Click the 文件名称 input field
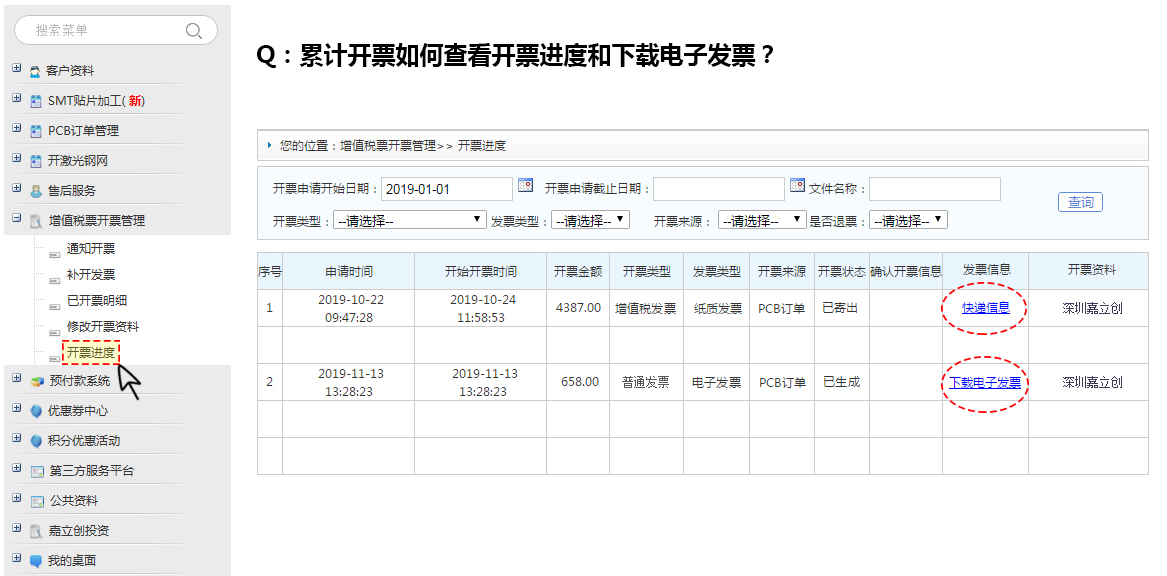The height and width of the screenshot is (576, 1167). click(934, 189)
